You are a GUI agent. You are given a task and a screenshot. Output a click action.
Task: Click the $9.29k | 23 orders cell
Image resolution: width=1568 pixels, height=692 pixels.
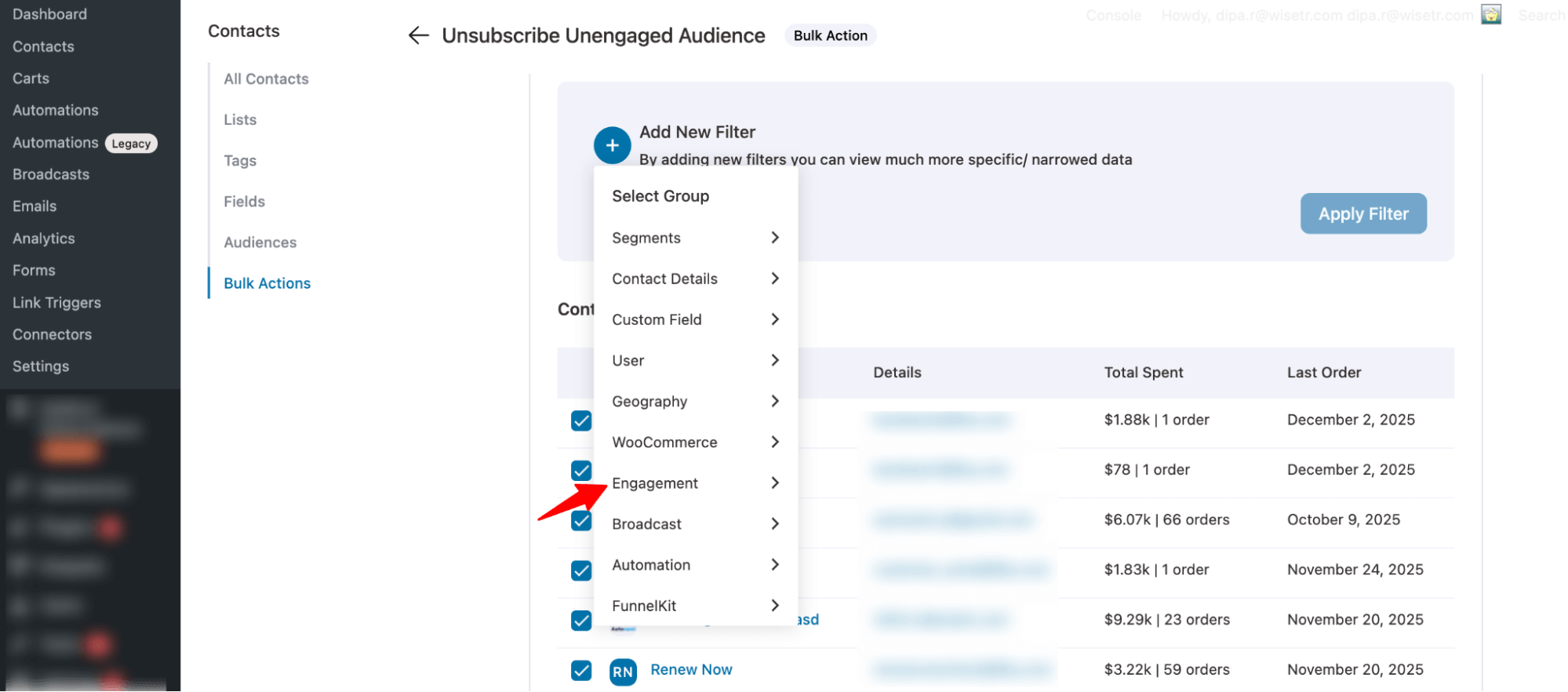pos(1166,620)
